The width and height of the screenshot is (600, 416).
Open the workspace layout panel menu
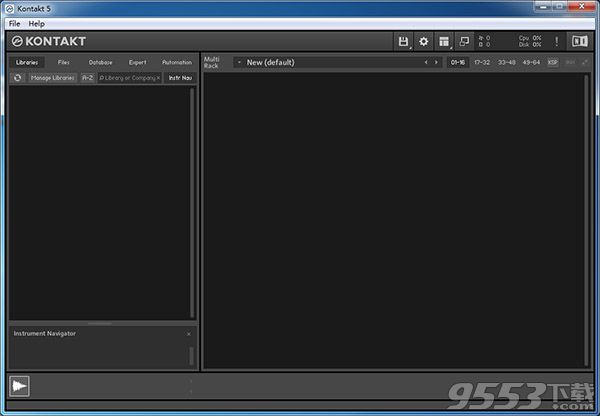pos(444,41)
